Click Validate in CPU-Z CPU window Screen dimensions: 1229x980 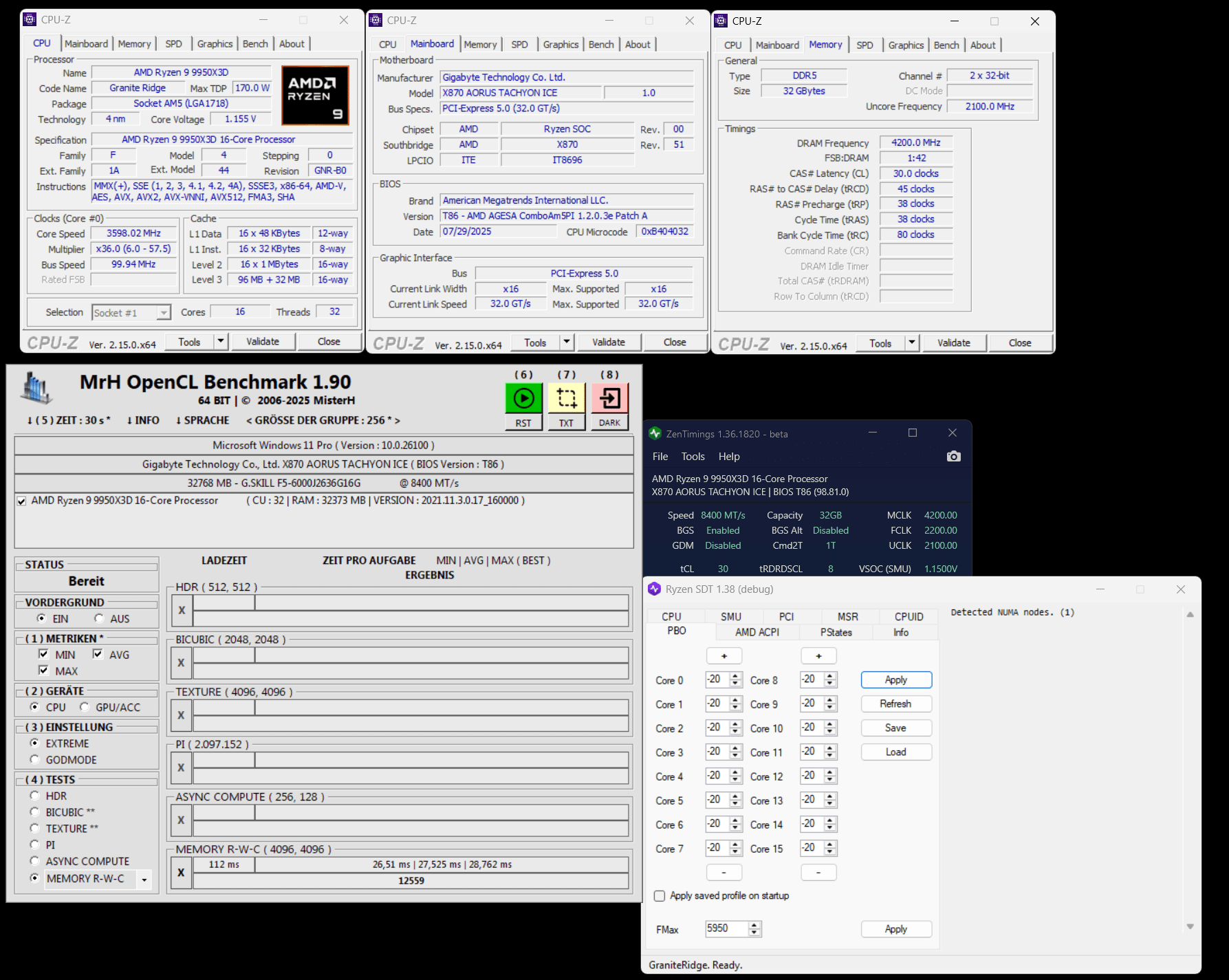[x=263, y=341]
